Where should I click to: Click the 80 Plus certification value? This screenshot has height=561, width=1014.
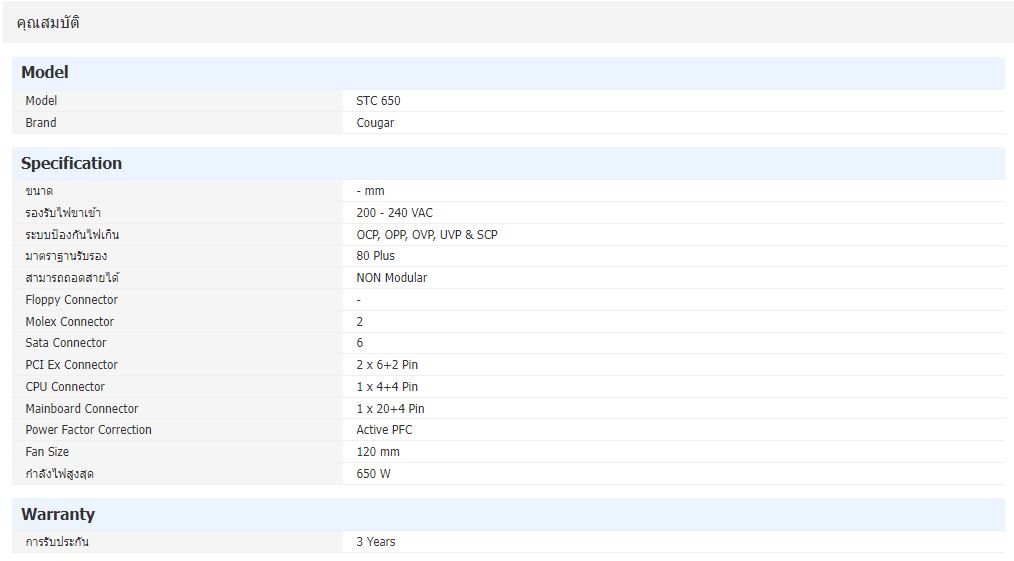pos(375,256)
